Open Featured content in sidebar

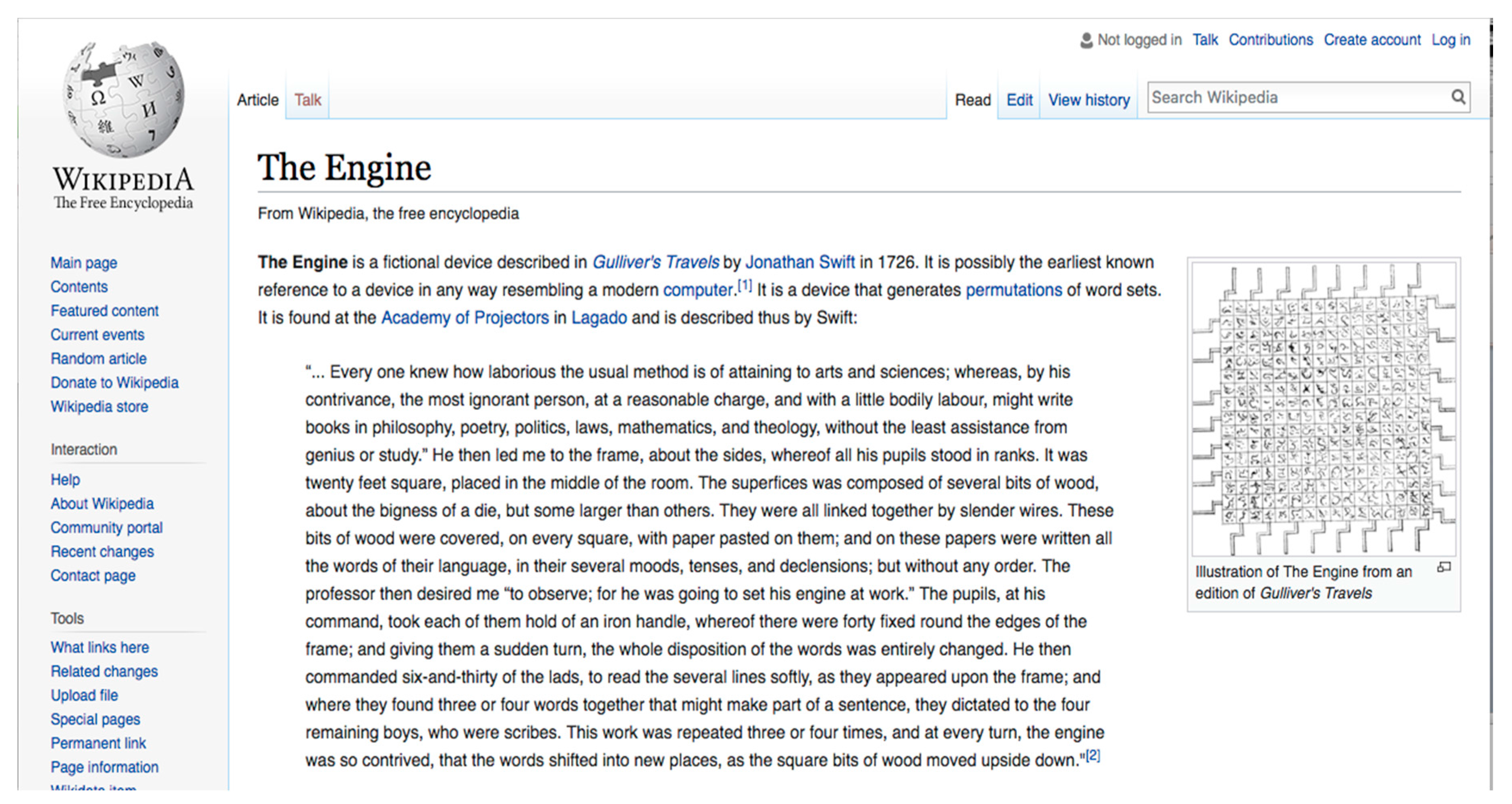104,311
